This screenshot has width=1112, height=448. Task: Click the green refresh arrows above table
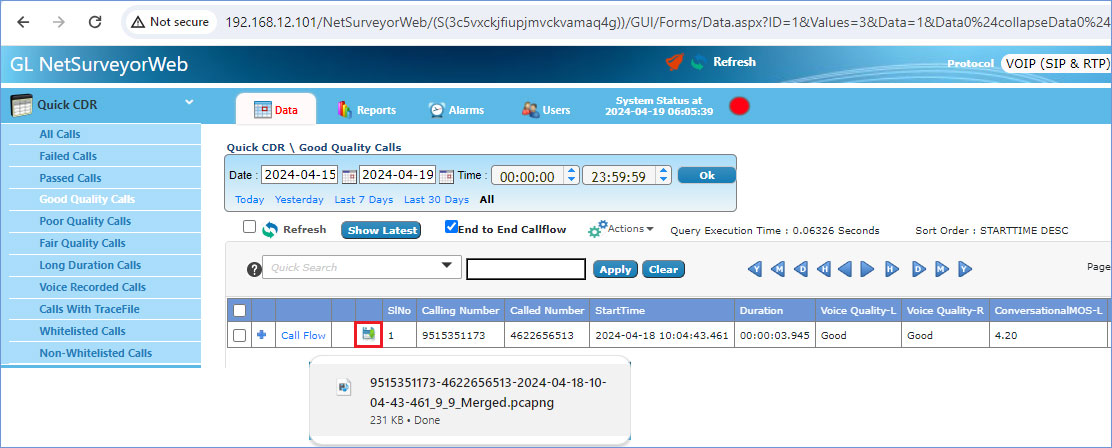pyautogui.click(x=269, y=230)
